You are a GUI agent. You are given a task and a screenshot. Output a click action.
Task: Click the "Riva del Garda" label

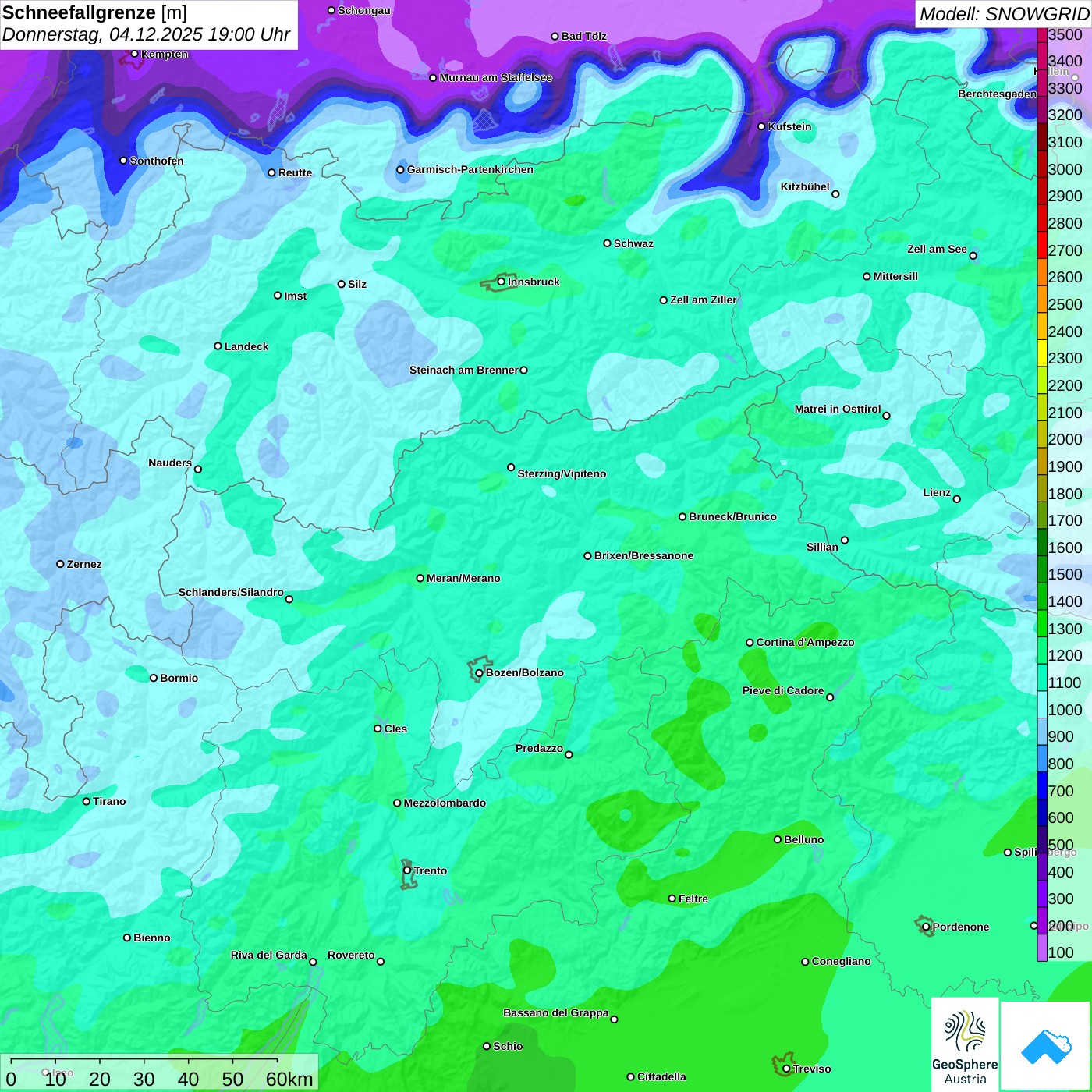click(269, 955)
